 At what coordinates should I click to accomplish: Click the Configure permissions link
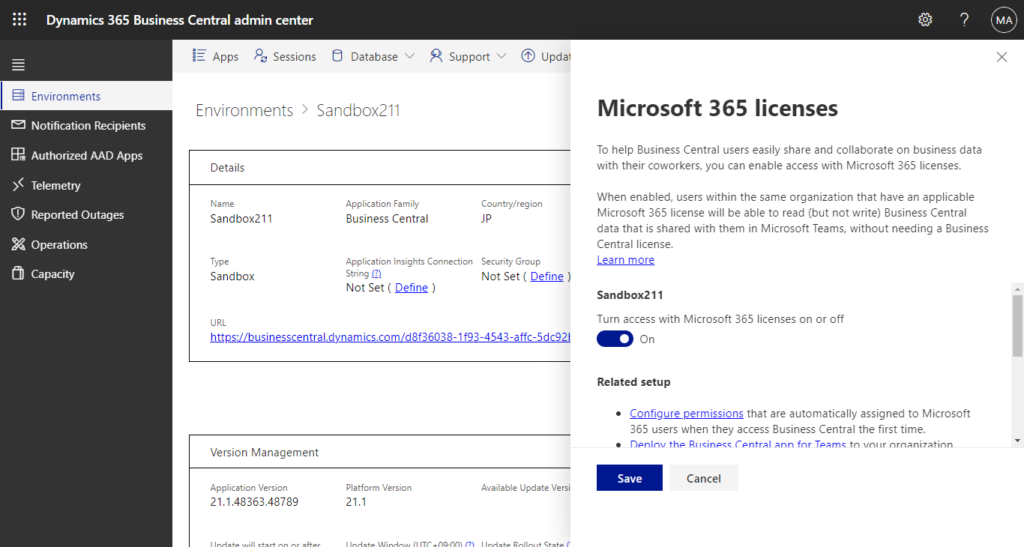[686, 413]
